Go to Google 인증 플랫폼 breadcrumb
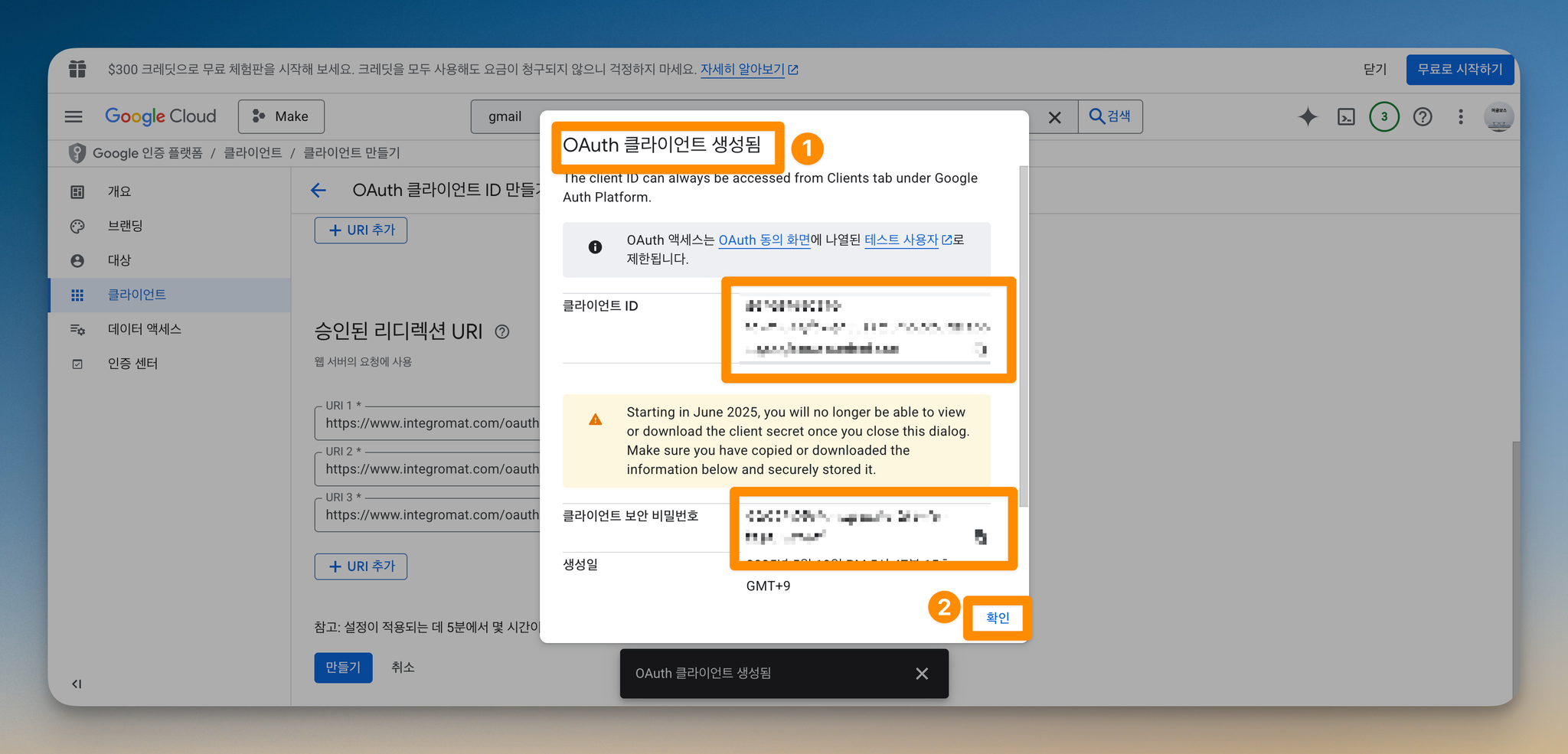Viewport: 1568px width, 754px height. pos(148,153)
